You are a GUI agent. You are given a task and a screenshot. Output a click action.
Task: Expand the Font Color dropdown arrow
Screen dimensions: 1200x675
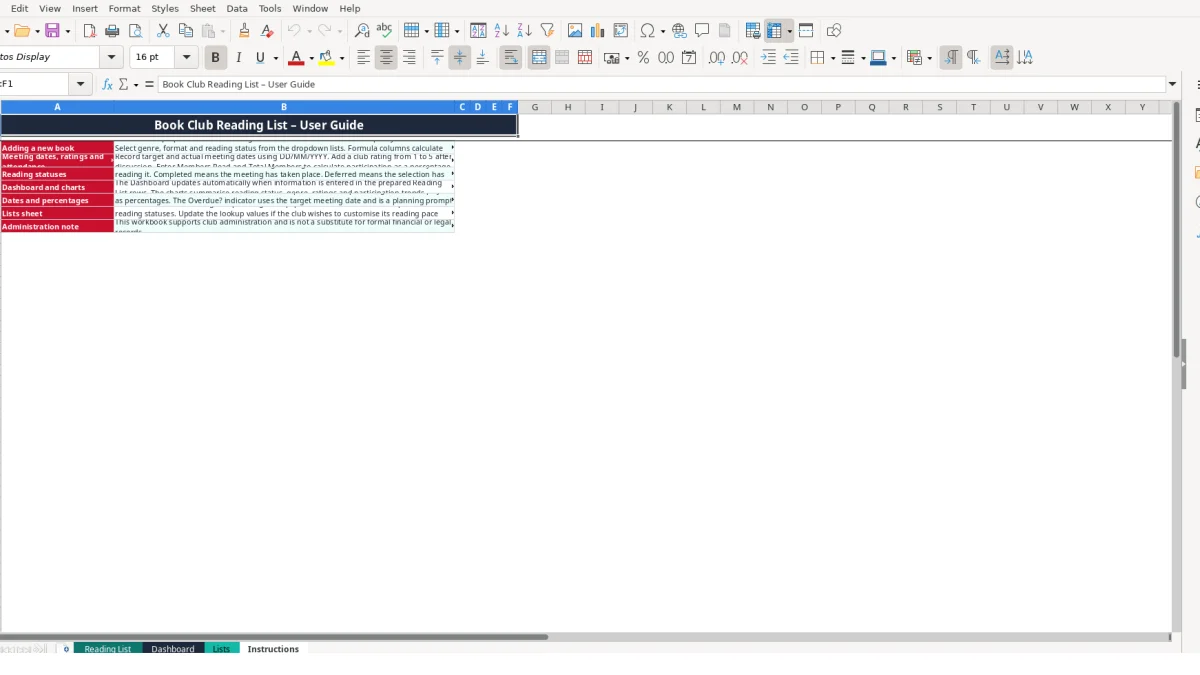pyautogui.click(x=311, y=58)
